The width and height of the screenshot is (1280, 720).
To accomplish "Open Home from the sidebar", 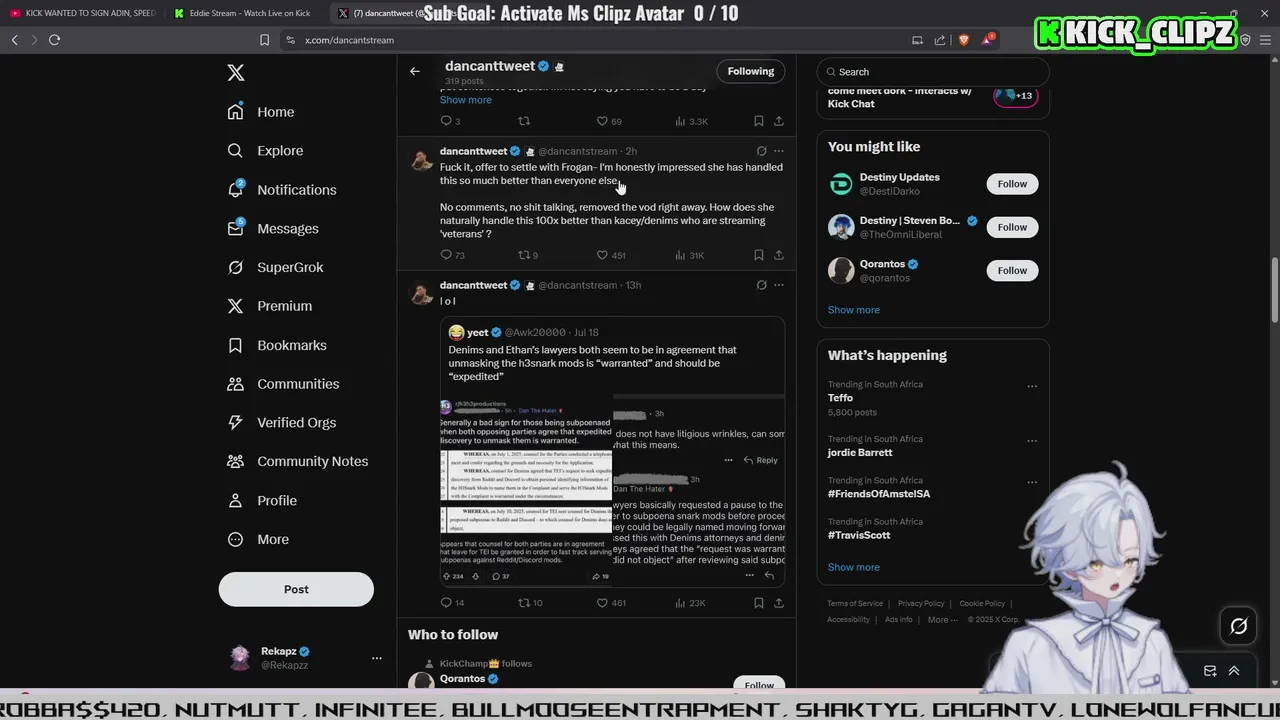I will click(x=261, y=112).
